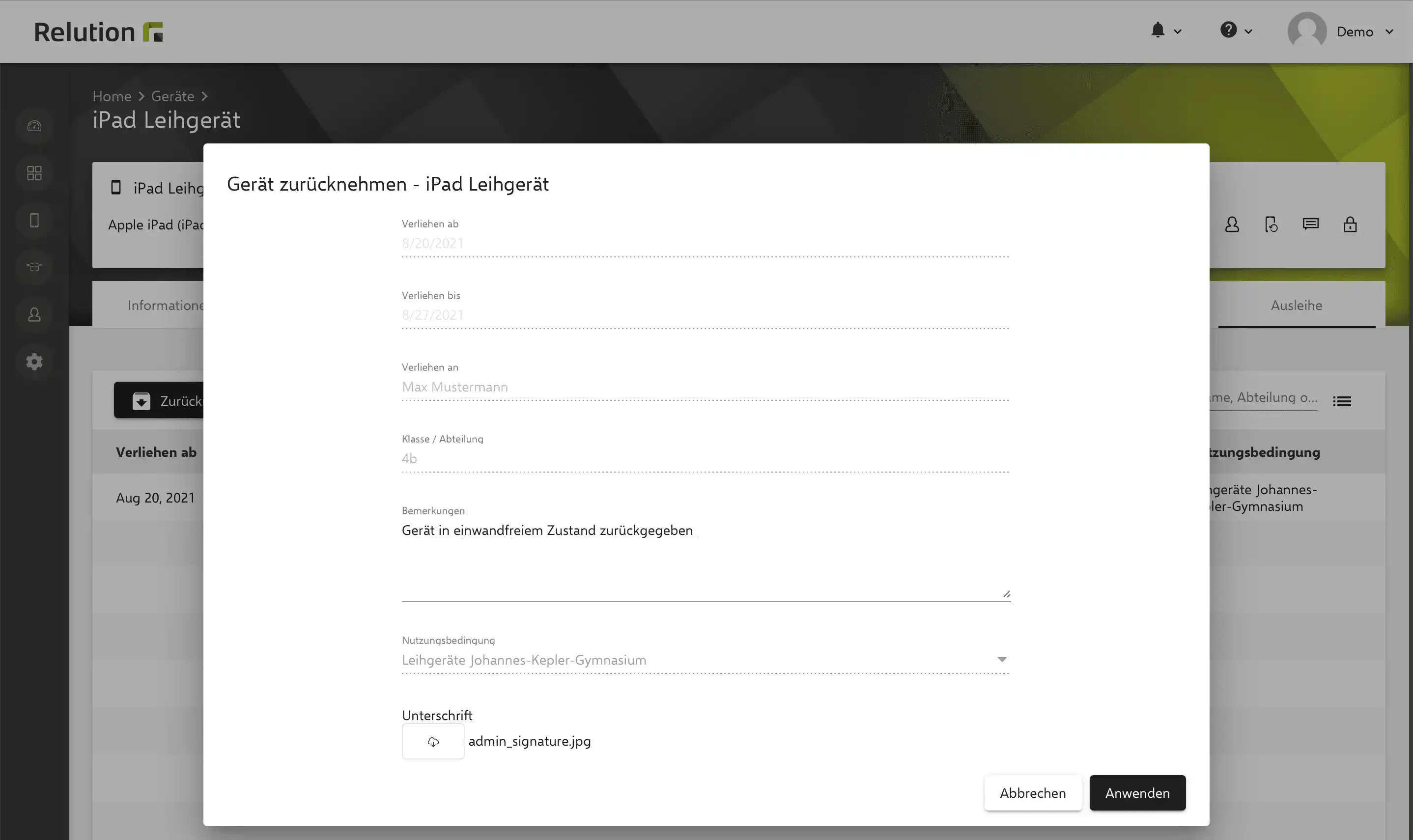Open the help question mark menu

(1228, 29)
